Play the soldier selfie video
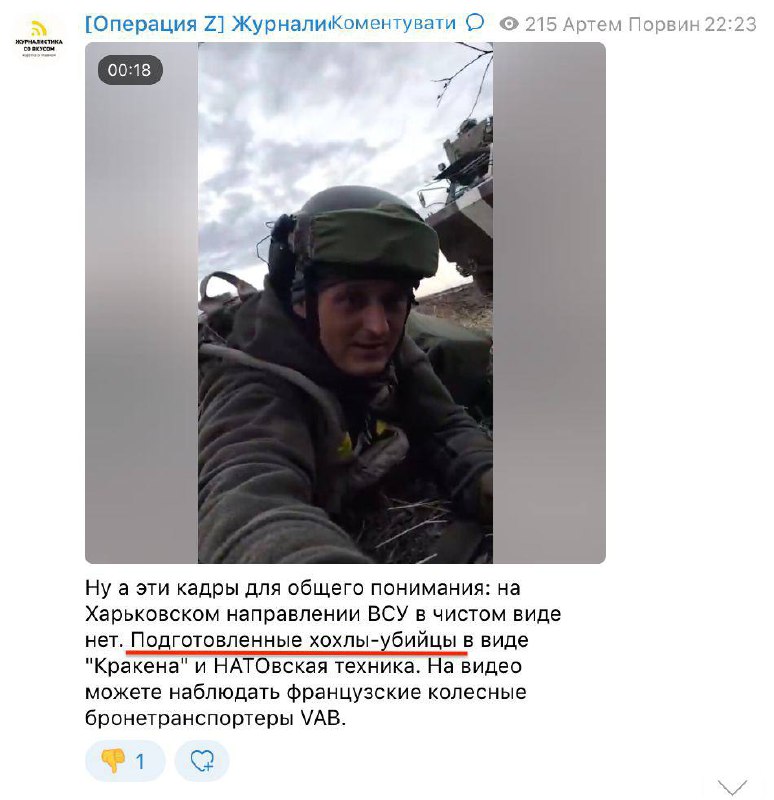The height and width of the screenshot is (800, 774). coord(345,303)
